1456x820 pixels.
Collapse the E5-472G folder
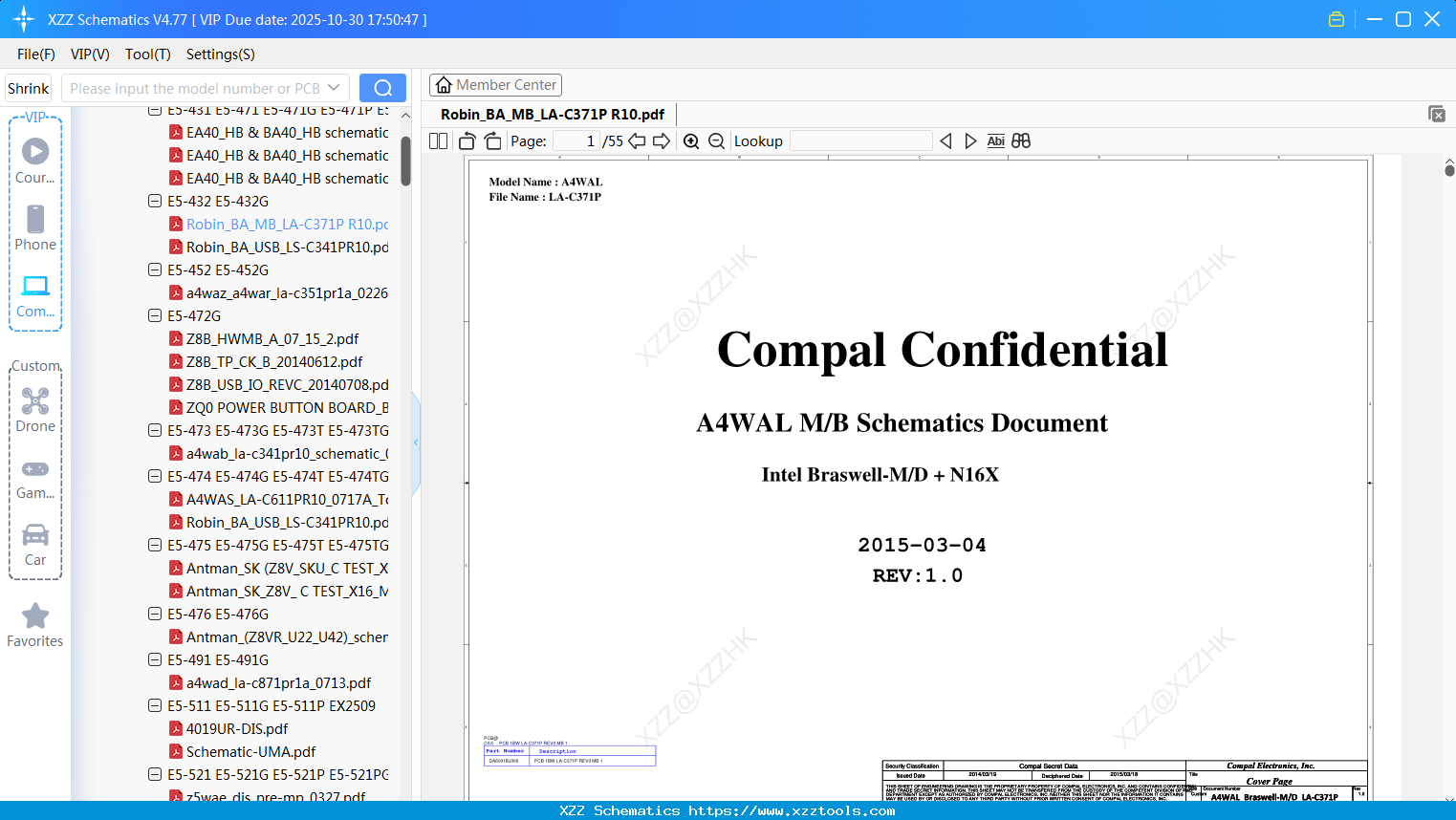pos(155,315)
